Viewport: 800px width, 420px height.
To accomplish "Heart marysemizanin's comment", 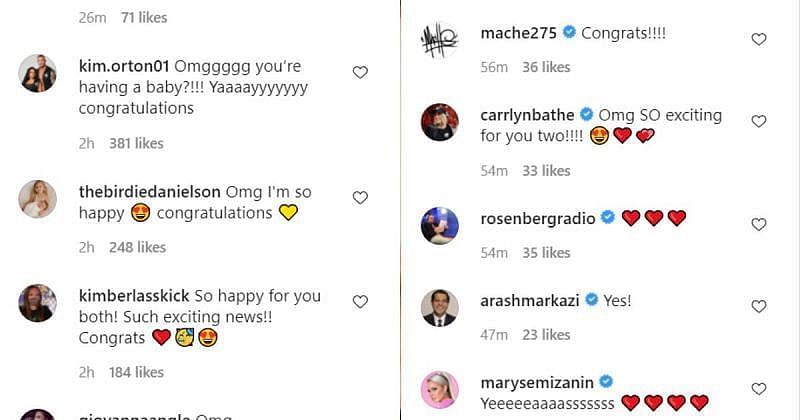I will click(x=758, y=388).
